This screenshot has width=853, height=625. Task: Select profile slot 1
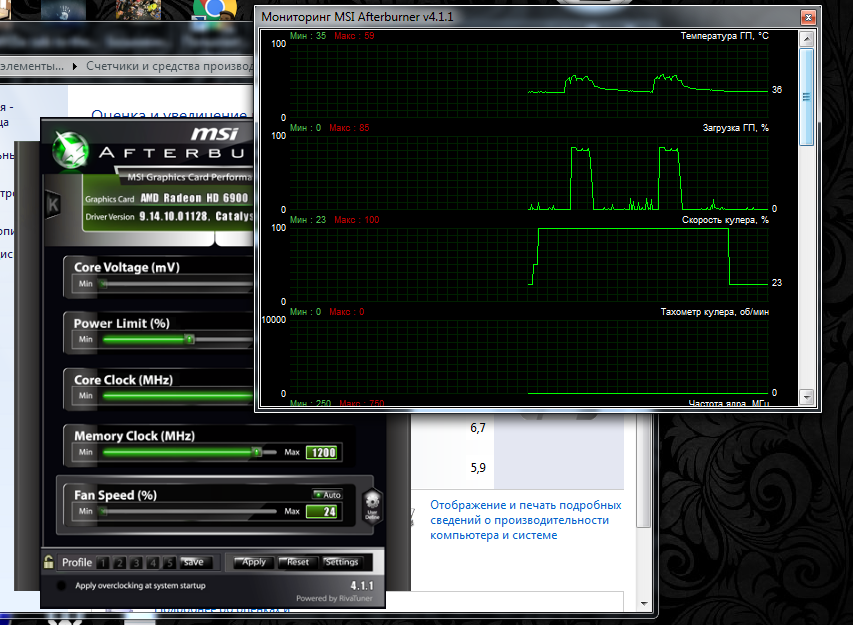[x=103, y=562]
